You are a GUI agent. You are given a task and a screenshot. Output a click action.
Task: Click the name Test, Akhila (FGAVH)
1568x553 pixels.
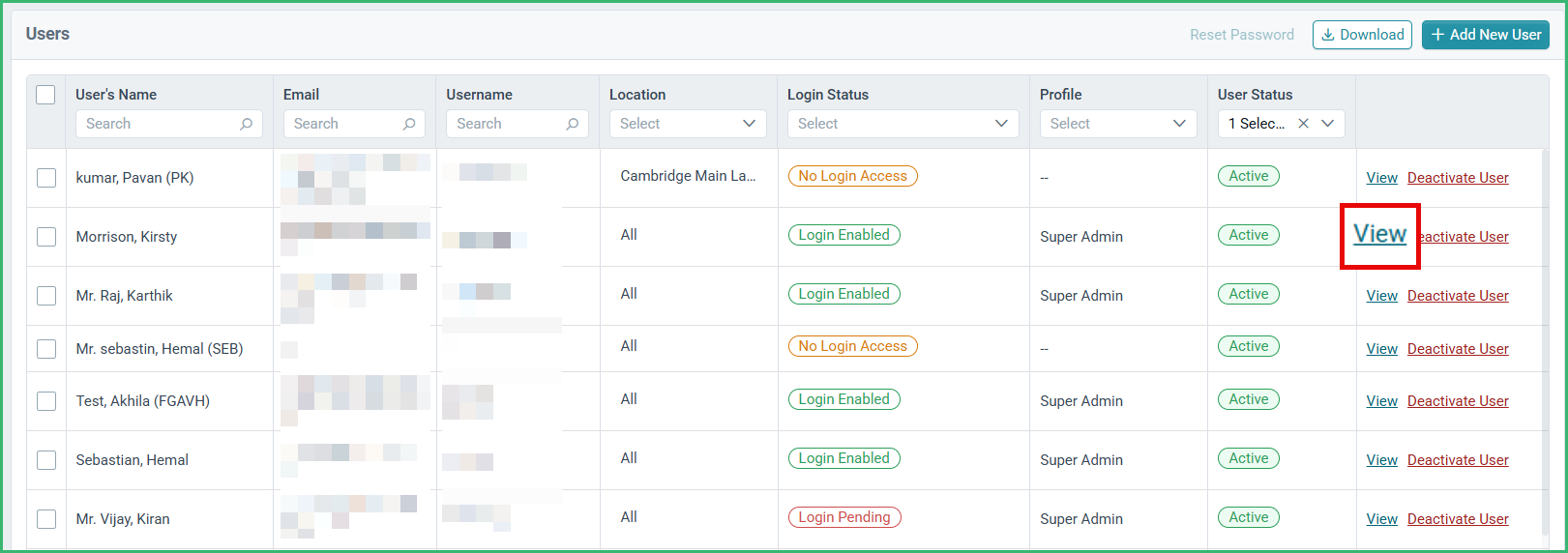click(x=143, y=401)
